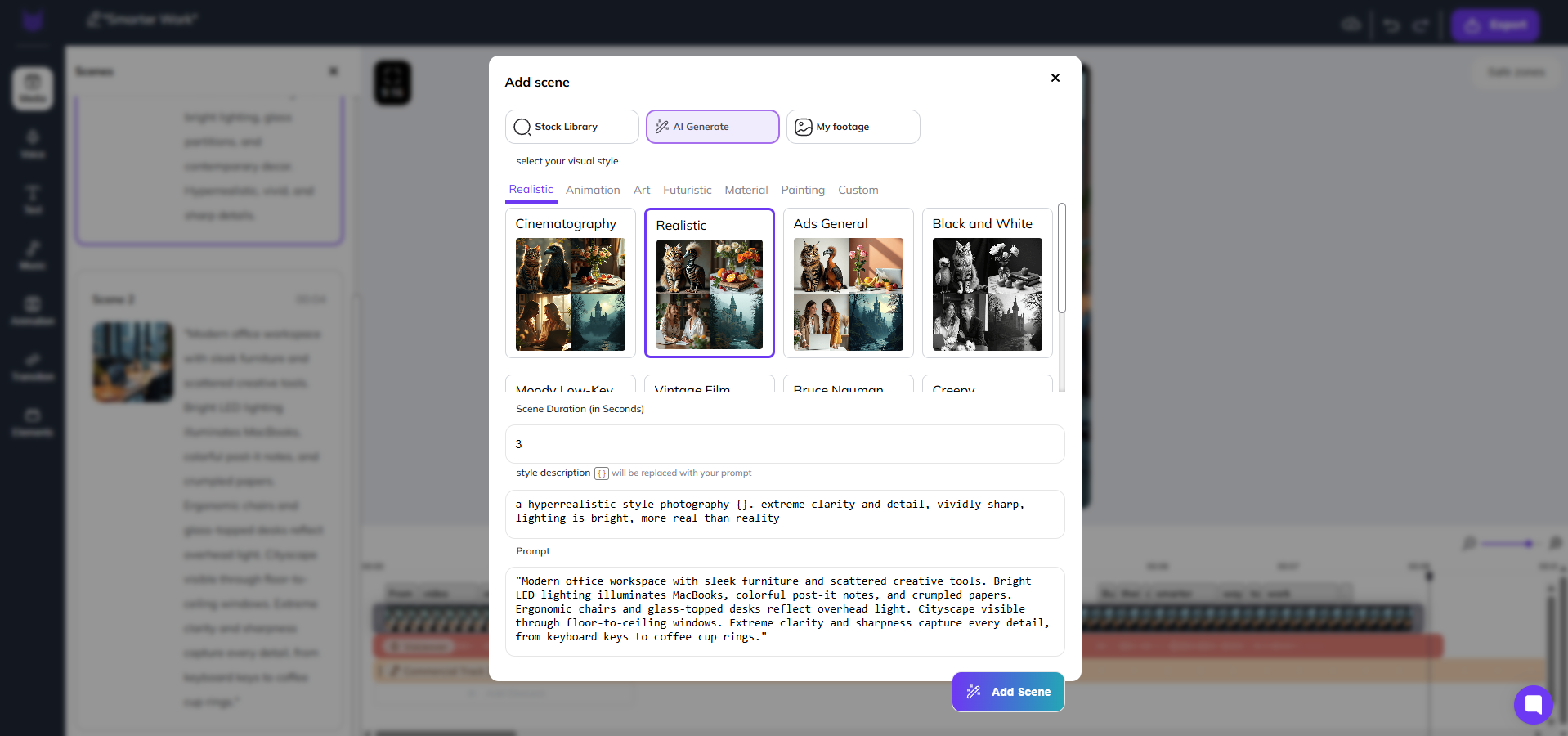Open the Elements panel in the sidebar

point(33,422)
